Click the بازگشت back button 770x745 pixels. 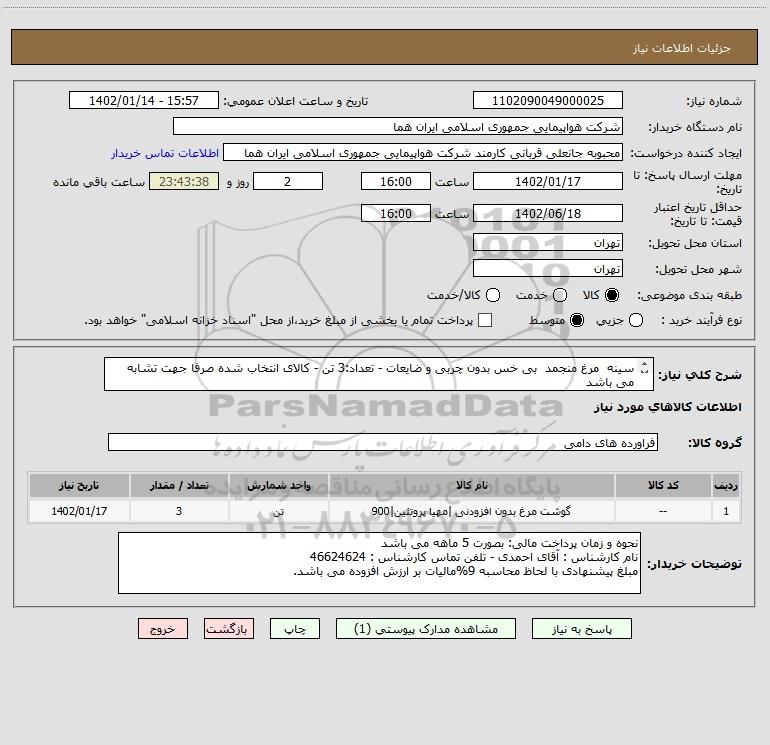coord(229,629)
